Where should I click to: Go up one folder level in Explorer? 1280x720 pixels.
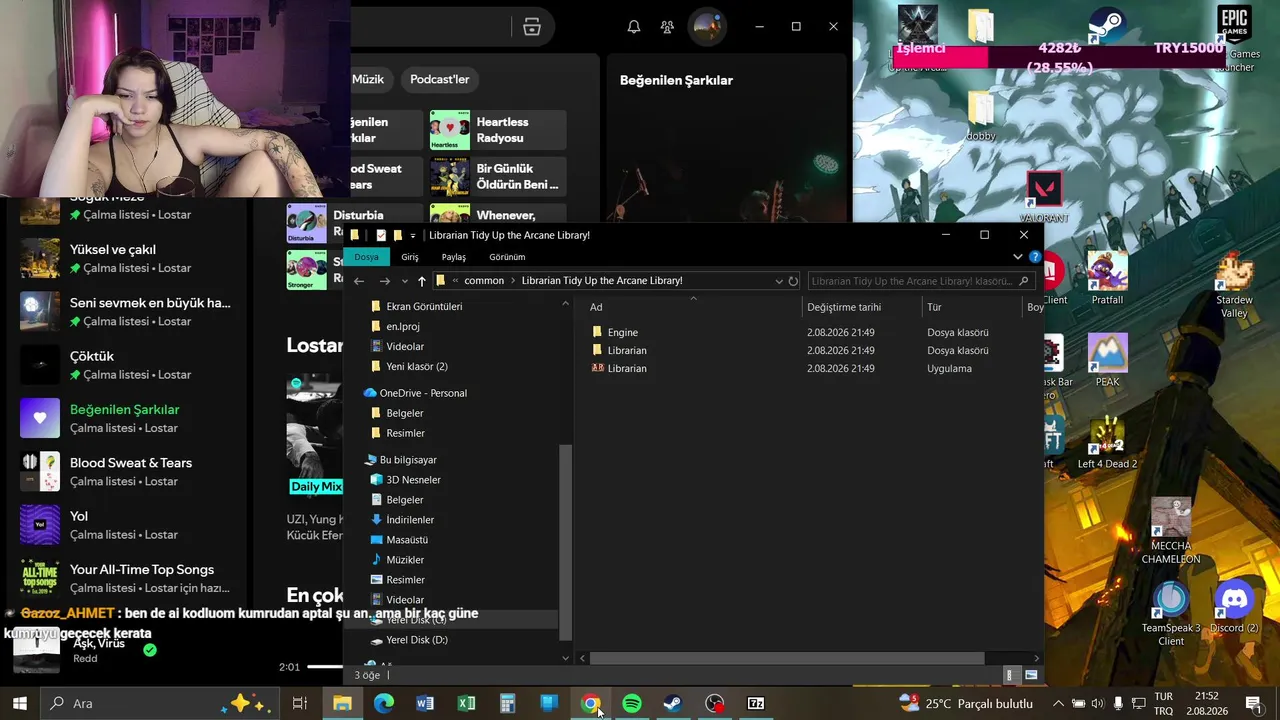point(421,281)
